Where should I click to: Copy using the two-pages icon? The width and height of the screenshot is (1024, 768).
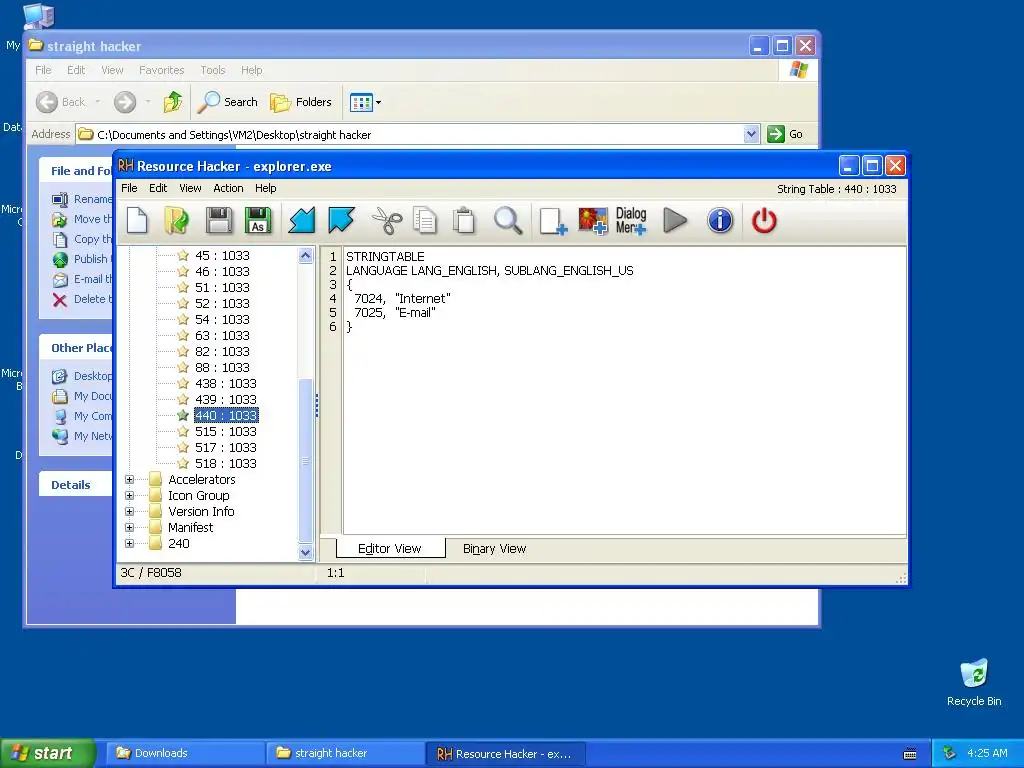point(425,221)
